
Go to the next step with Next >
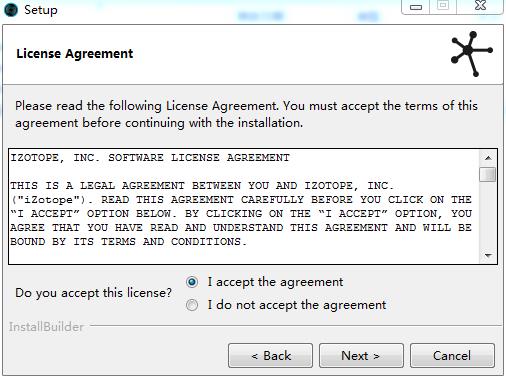[361, 356]
